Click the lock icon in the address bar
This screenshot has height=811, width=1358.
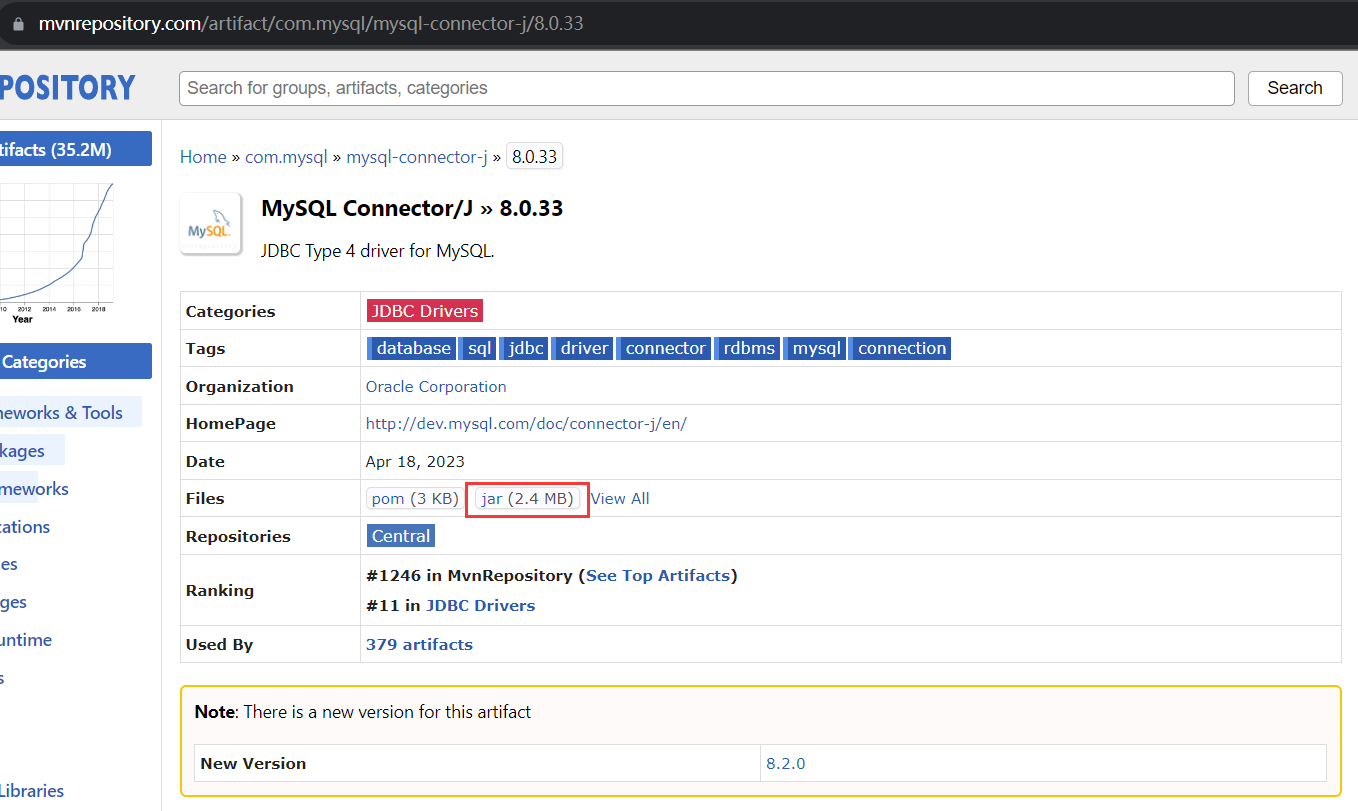point(17,24)
